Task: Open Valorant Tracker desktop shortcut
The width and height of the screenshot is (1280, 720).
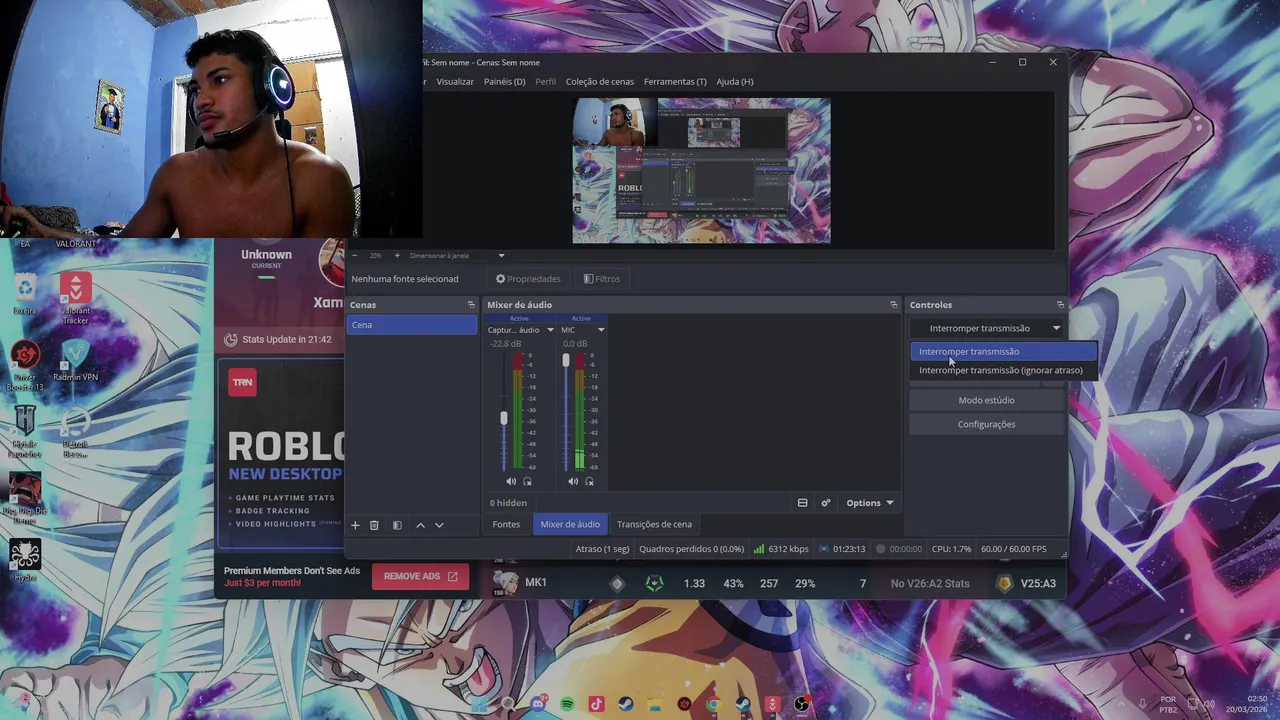Action: (x=75, y=298)
